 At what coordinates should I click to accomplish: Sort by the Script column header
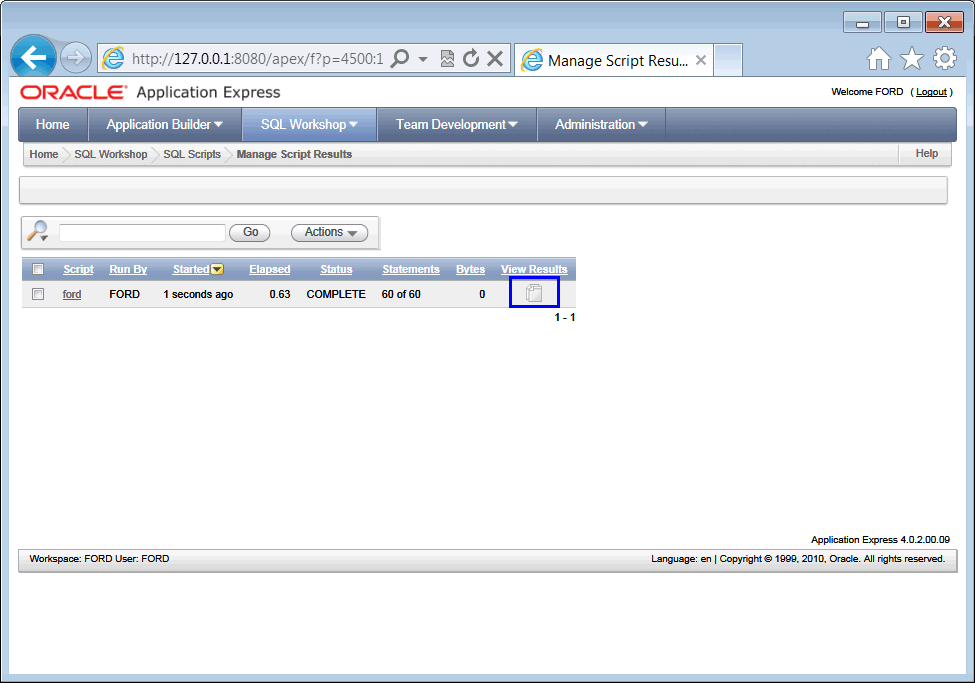[x=78, y=269]
